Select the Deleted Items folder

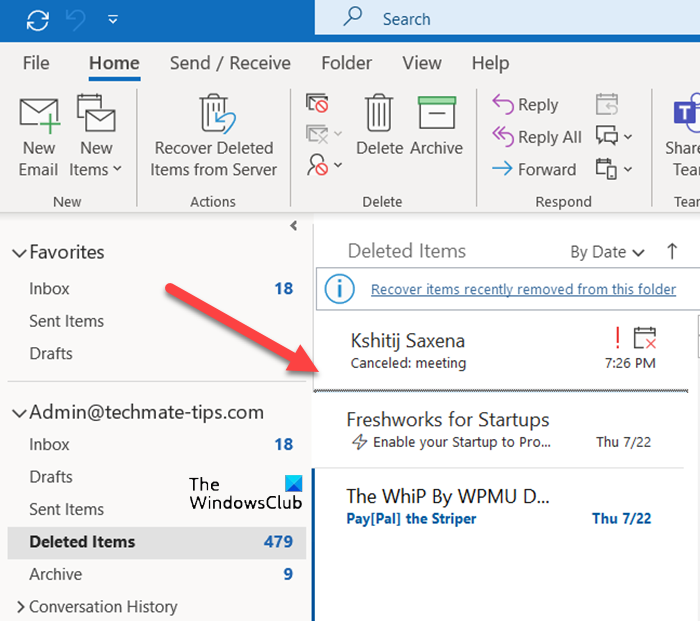(x=82, y=542)
